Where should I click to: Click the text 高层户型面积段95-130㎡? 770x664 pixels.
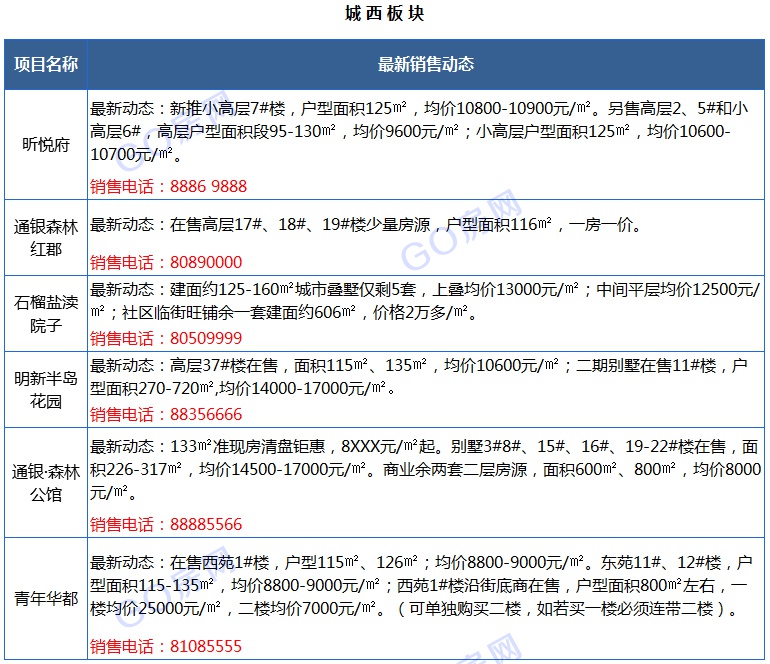click(x=246, y=131)
